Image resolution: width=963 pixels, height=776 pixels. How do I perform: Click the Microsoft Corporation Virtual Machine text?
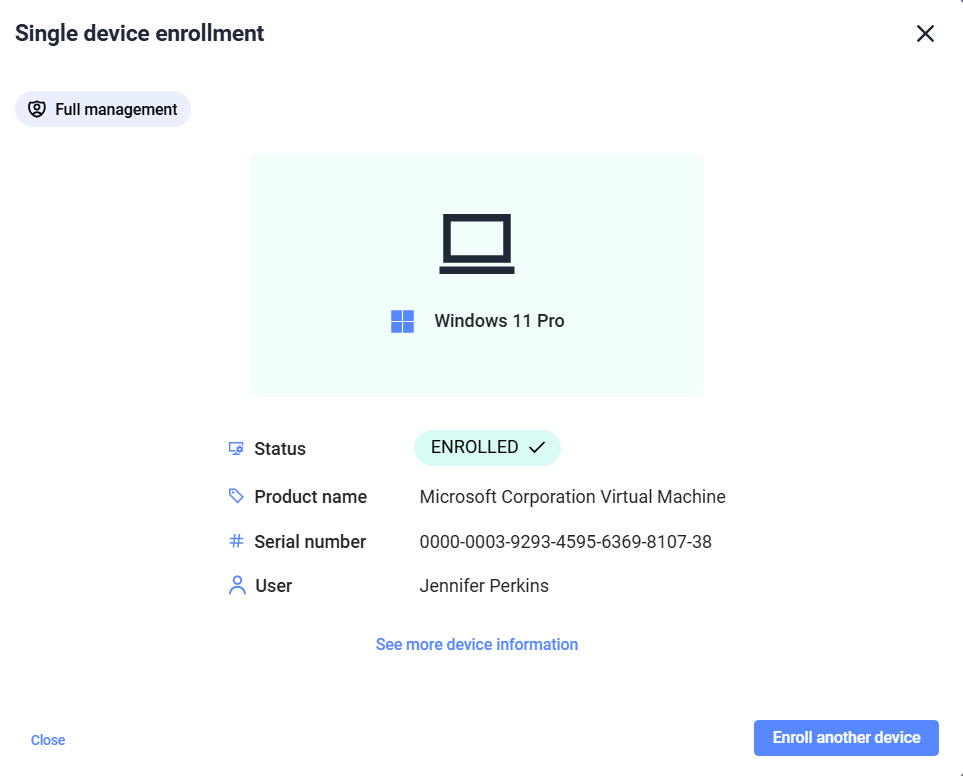click(x=572, y=497)
